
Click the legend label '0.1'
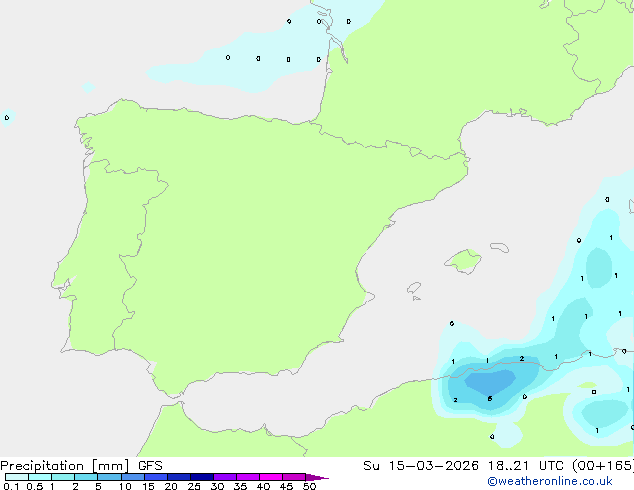click(x=11, y=486)
